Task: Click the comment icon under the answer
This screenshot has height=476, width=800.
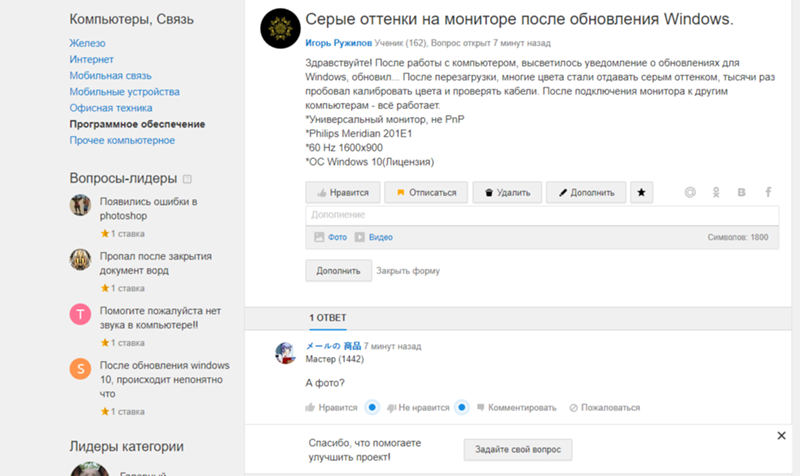Action: point(480,407)
